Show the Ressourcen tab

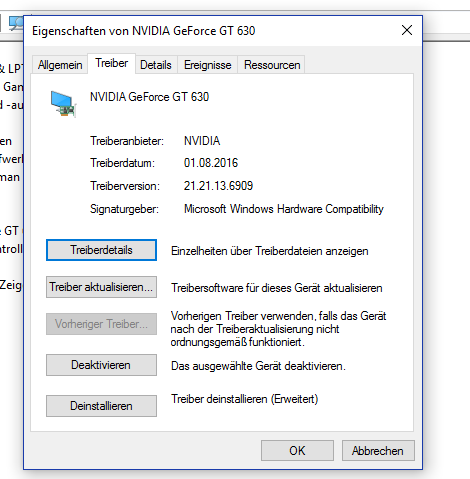click(x=272, y=65)
